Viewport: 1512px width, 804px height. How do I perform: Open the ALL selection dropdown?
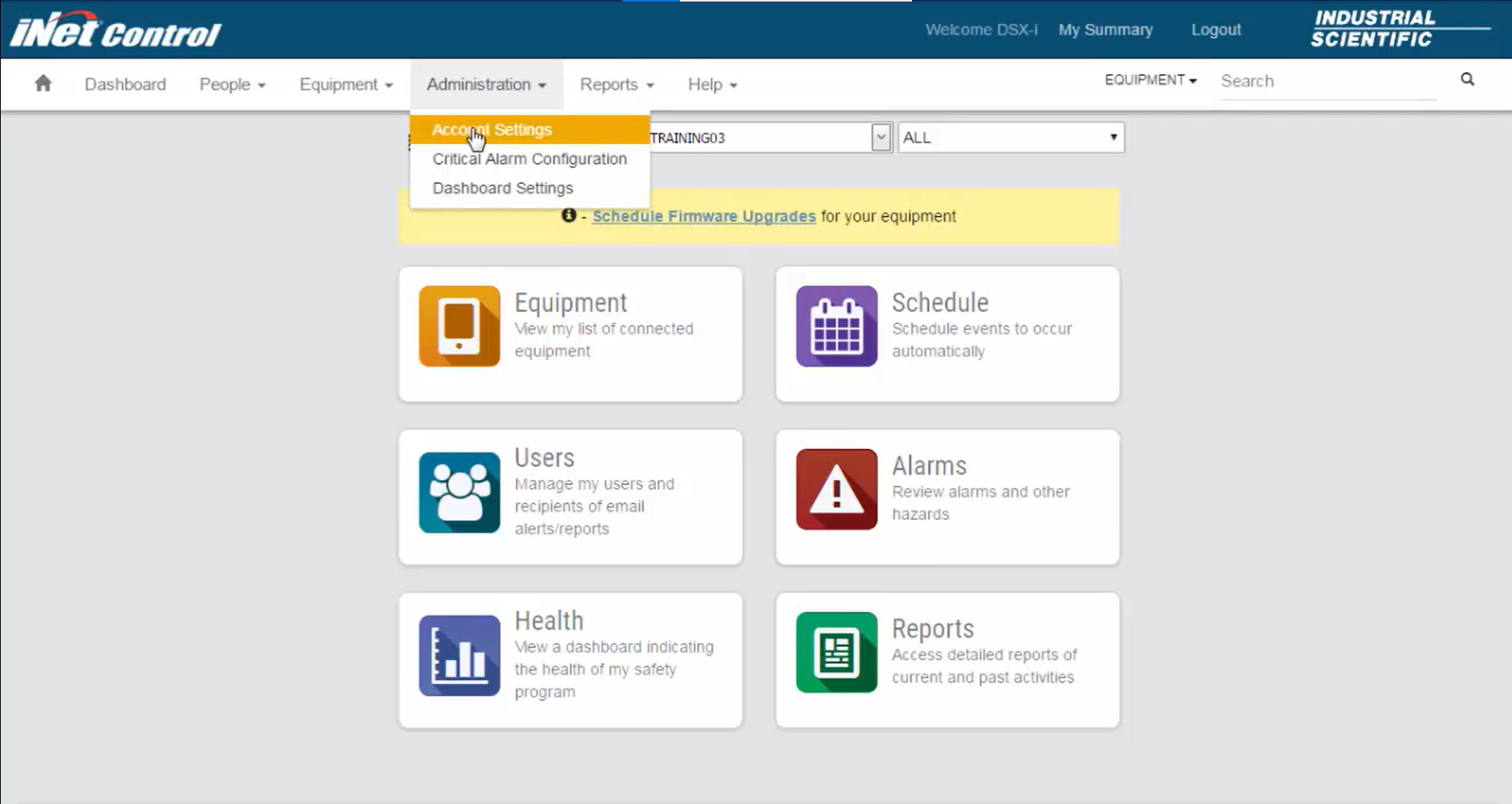point(1010,138)
